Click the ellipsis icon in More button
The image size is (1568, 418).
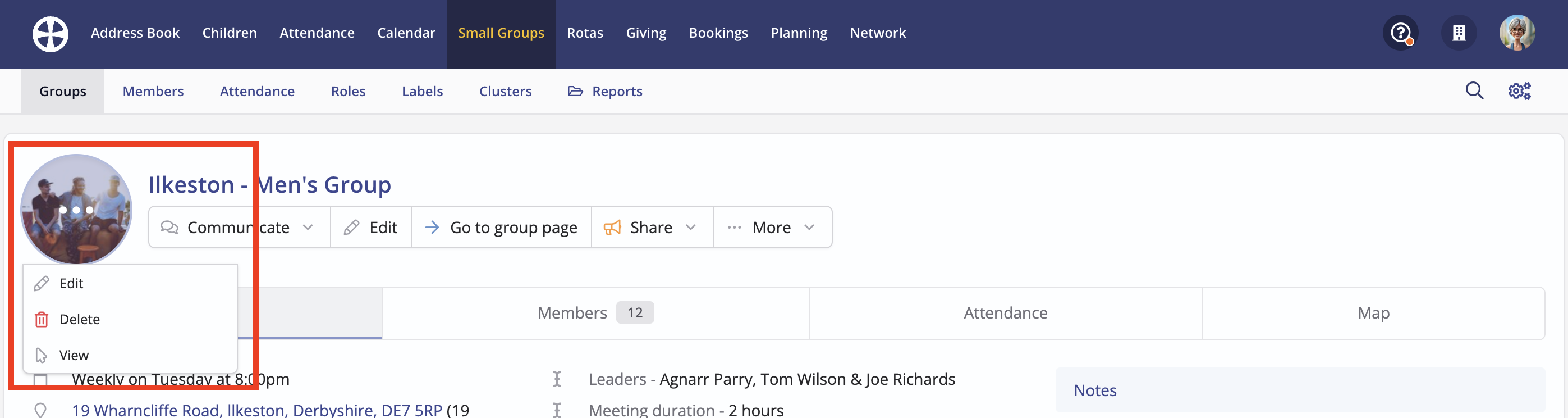[x=734, y=228]
